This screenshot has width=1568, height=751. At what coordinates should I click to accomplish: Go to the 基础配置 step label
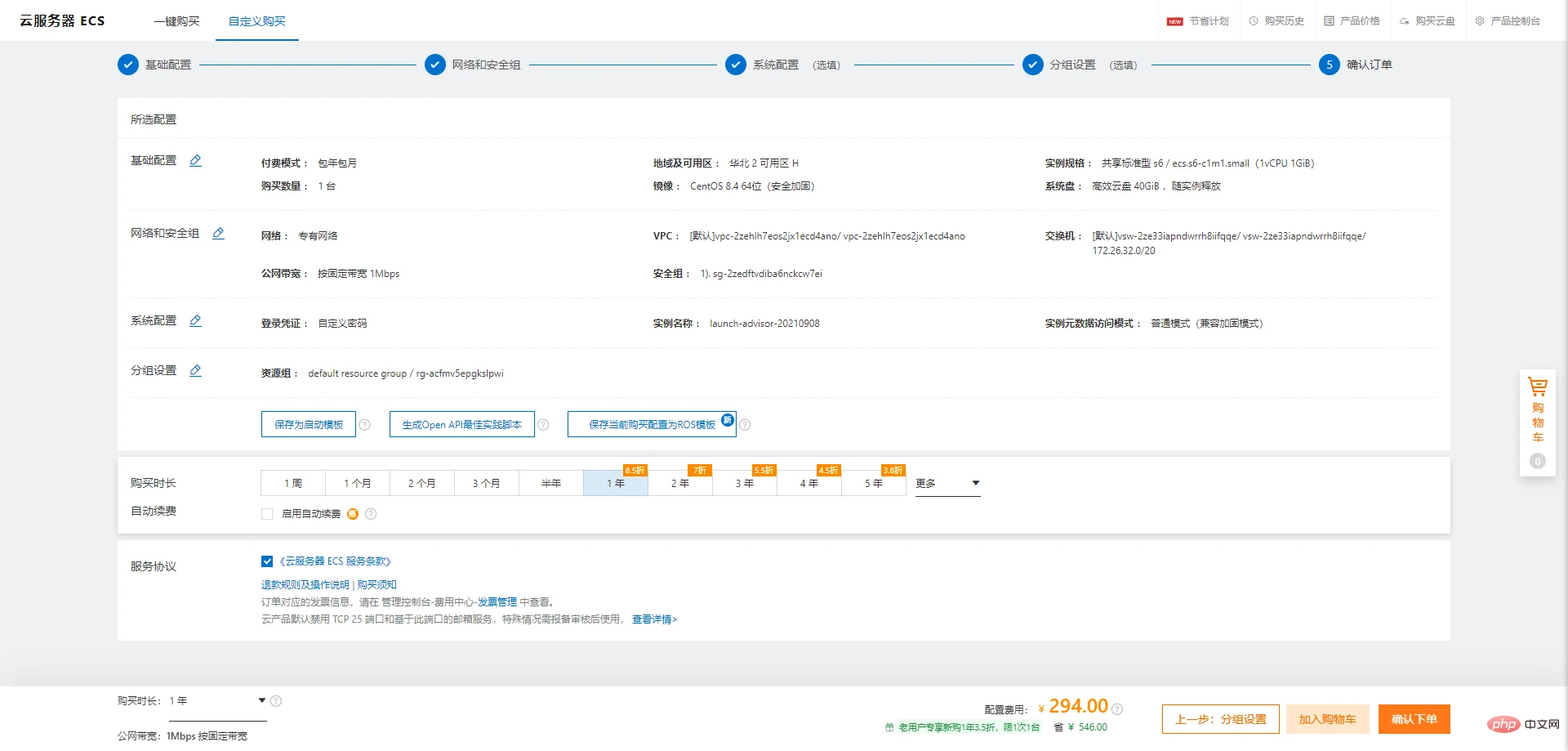click(168, 65)
